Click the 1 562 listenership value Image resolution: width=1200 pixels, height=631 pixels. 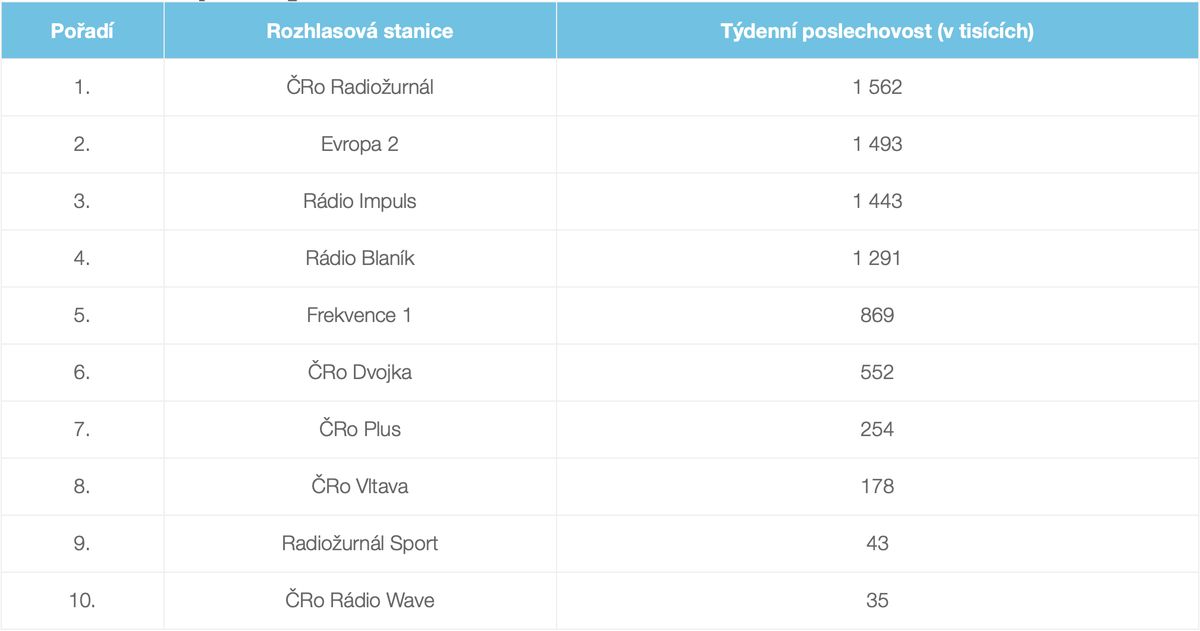[x=877, y=87]
